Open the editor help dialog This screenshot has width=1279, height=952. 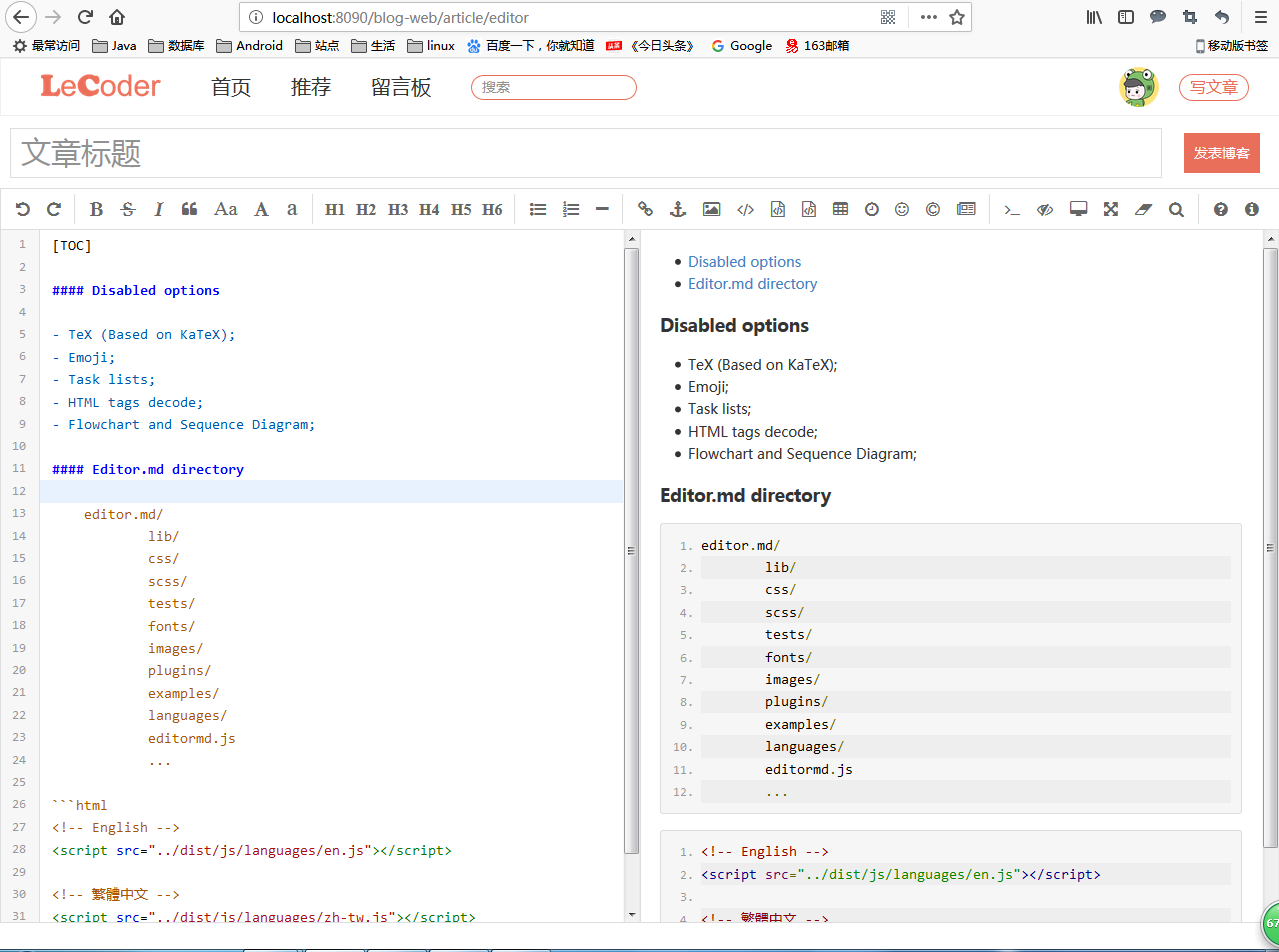(1220, 209)
